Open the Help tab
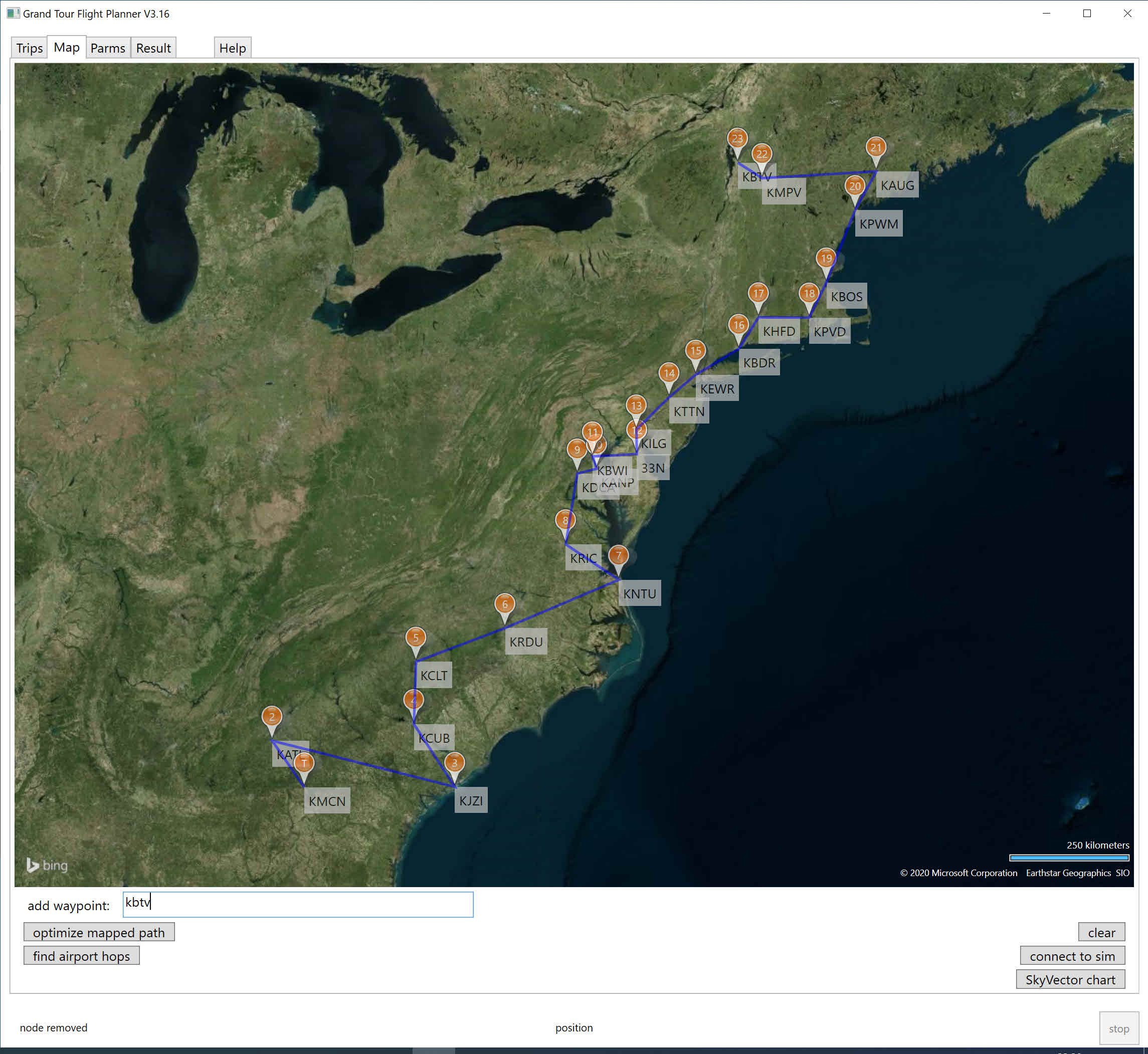The width and height of the screenshot is (1148, 1054). [x=232, y=48]
